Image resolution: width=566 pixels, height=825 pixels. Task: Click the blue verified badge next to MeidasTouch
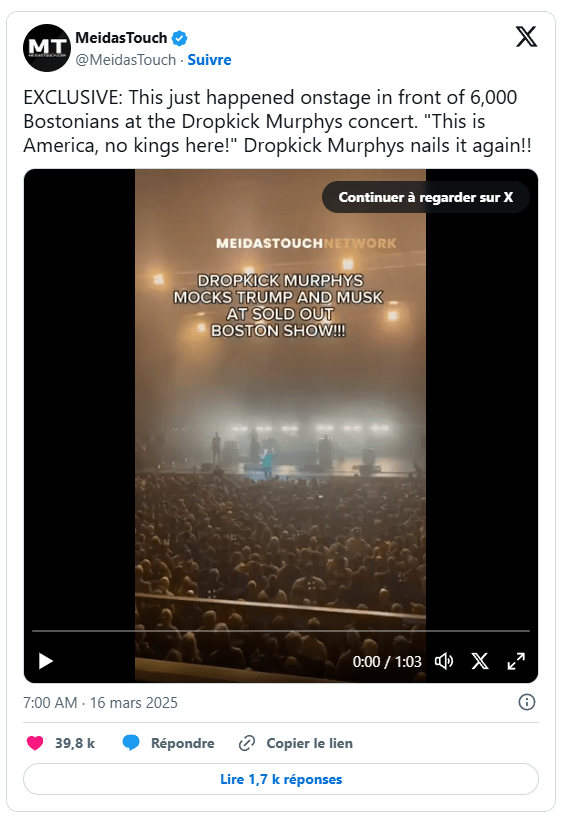(x=180, y=38)
